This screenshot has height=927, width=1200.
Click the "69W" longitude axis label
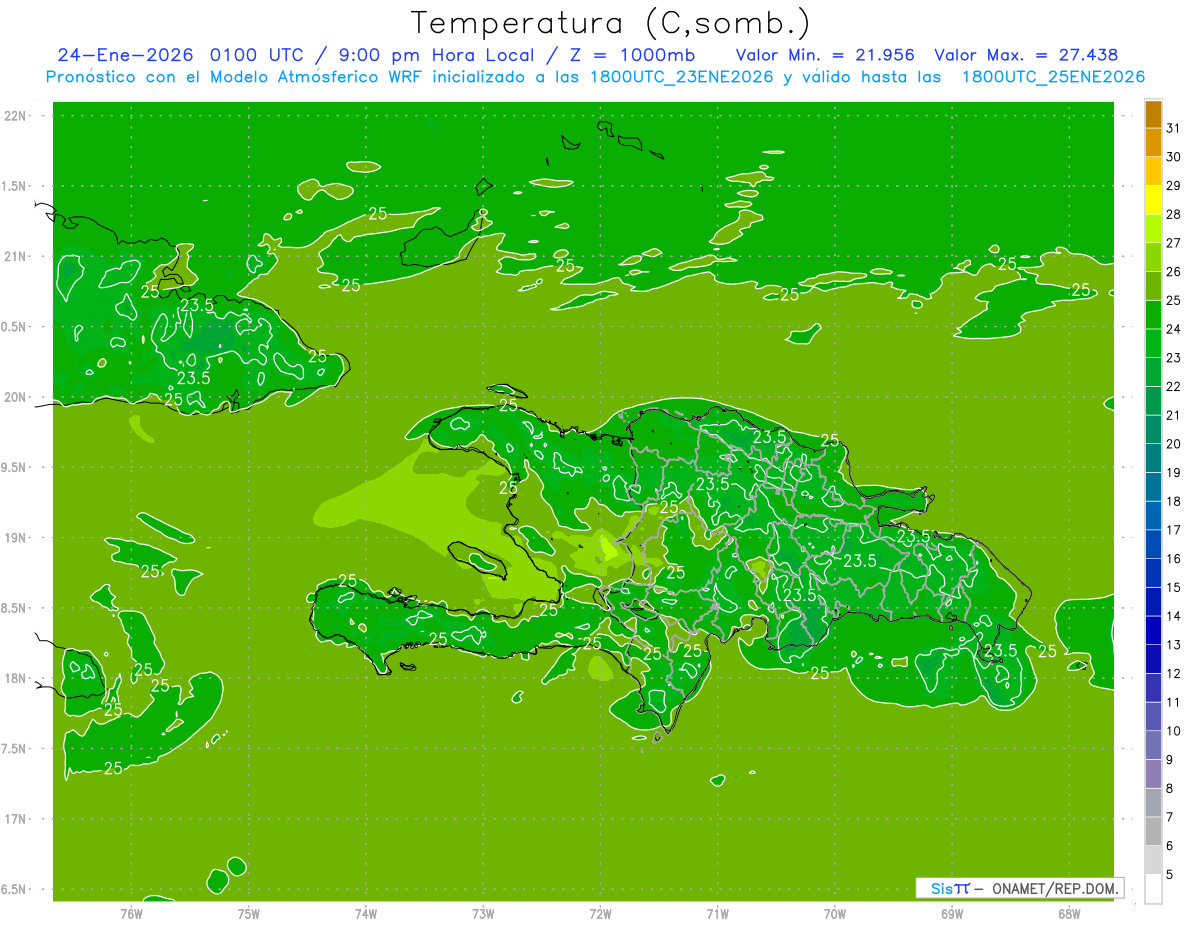point(951,914)
